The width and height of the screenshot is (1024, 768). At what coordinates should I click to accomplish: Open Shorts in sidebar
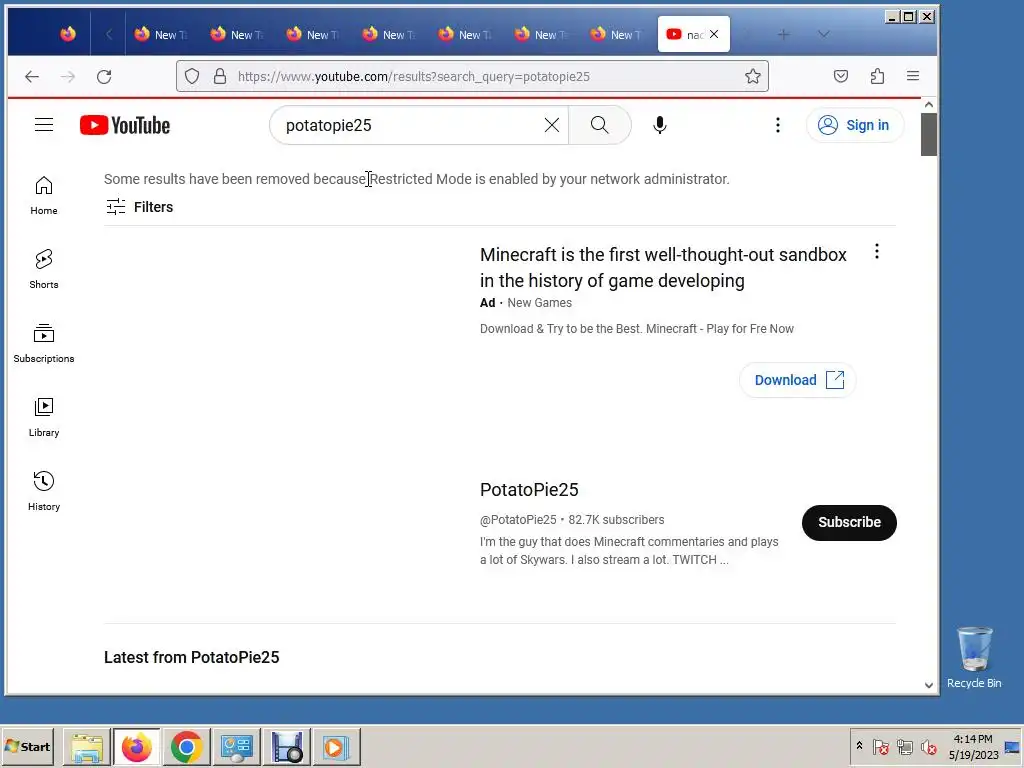pos(44,269)
